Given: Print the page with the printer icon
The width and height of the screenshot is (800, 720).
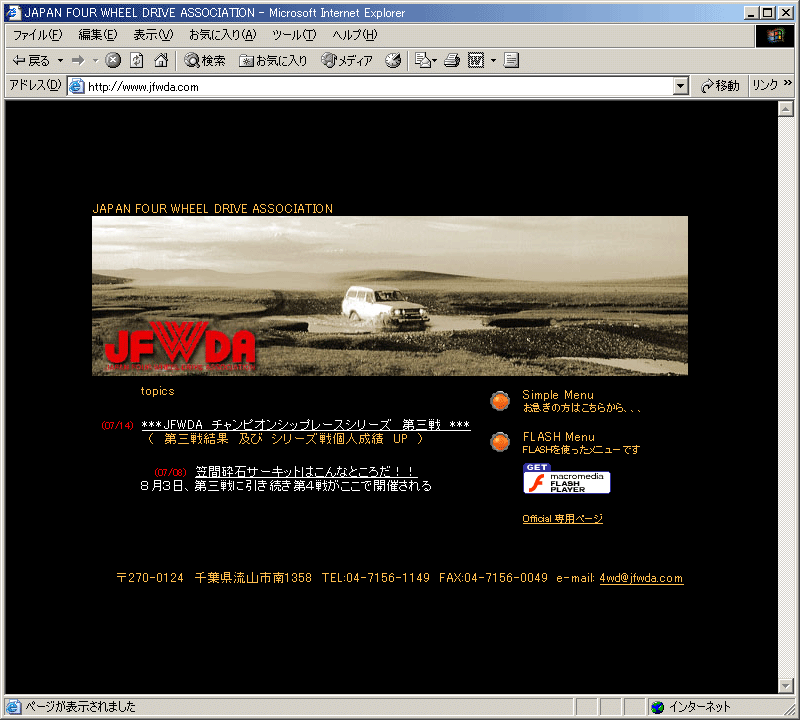Looking at the screenshot, I should pyautogui.click(x=452, y=61).
